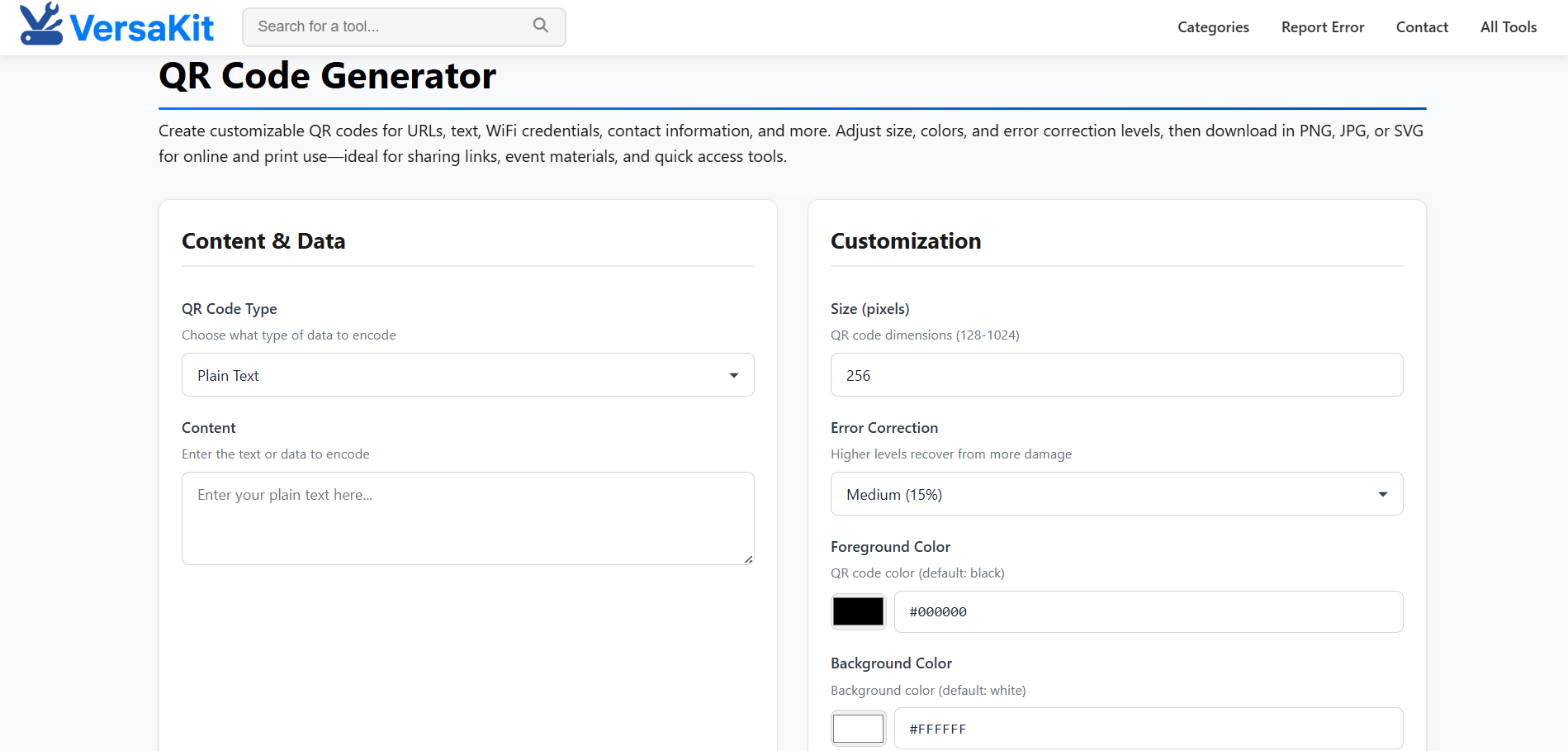Click the 'QR Code Generator' heading
This screenshot has width=1568, height=751.
click(x=327, y=76)
